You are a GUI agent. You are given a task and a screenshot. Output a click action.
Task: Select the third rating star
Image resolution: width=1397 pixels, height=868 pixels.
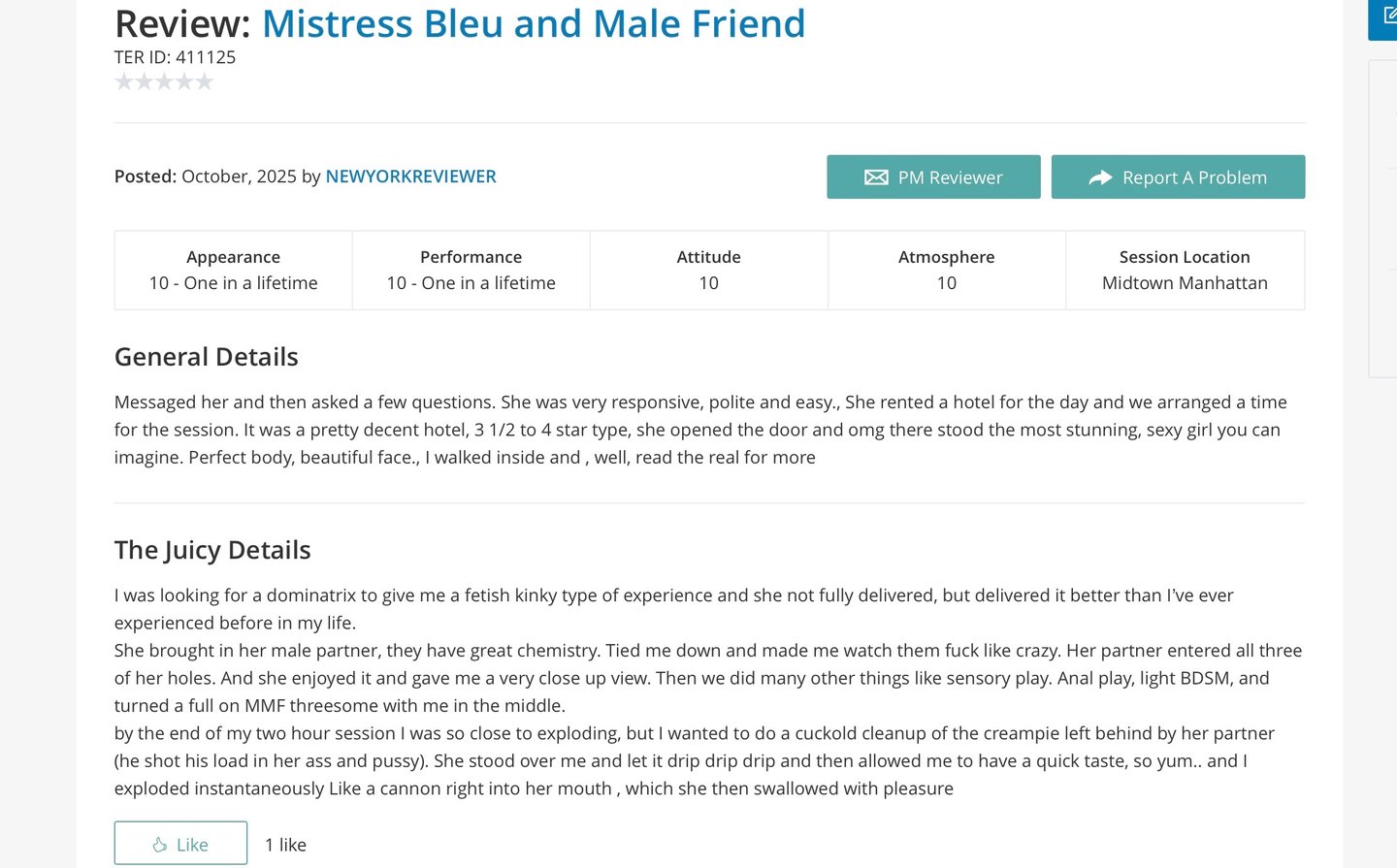click(x=164, y=82)
